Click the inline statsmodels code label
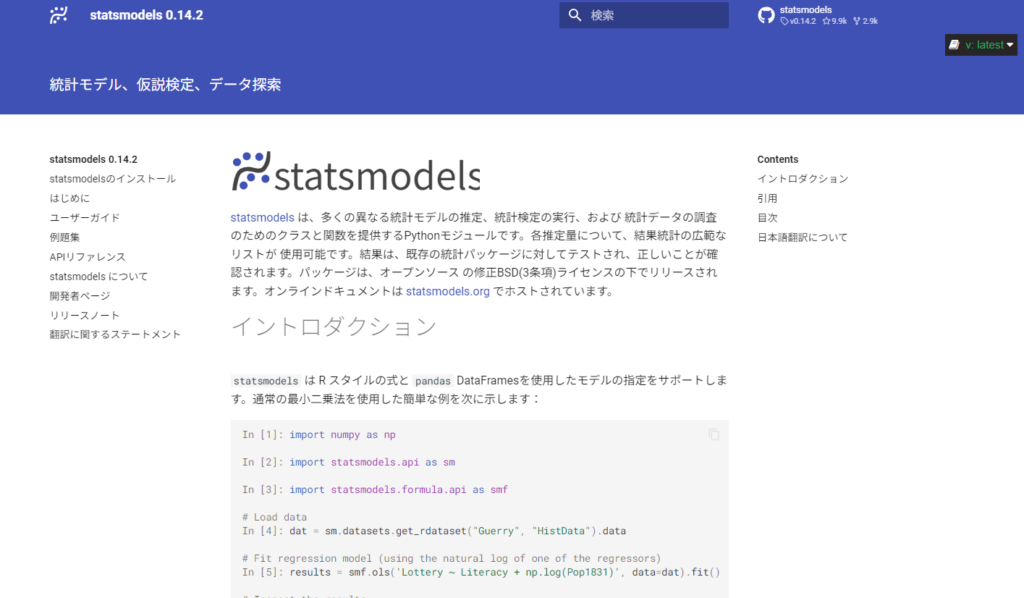This screenshot has width=1024, height=598. coord(266,381)
